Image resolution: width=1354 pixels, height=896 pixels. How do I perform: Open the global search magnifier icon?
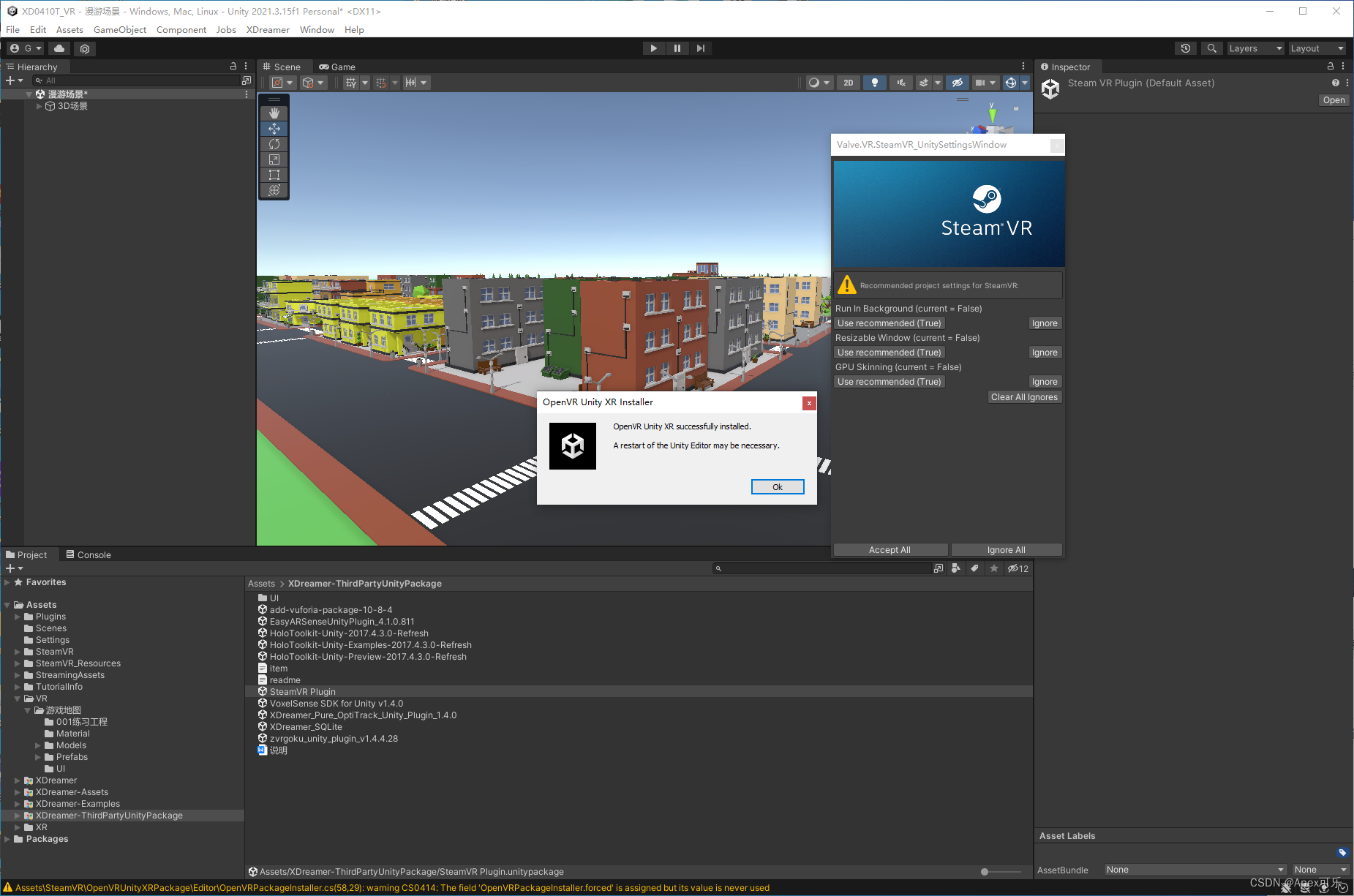(1212, 48)
